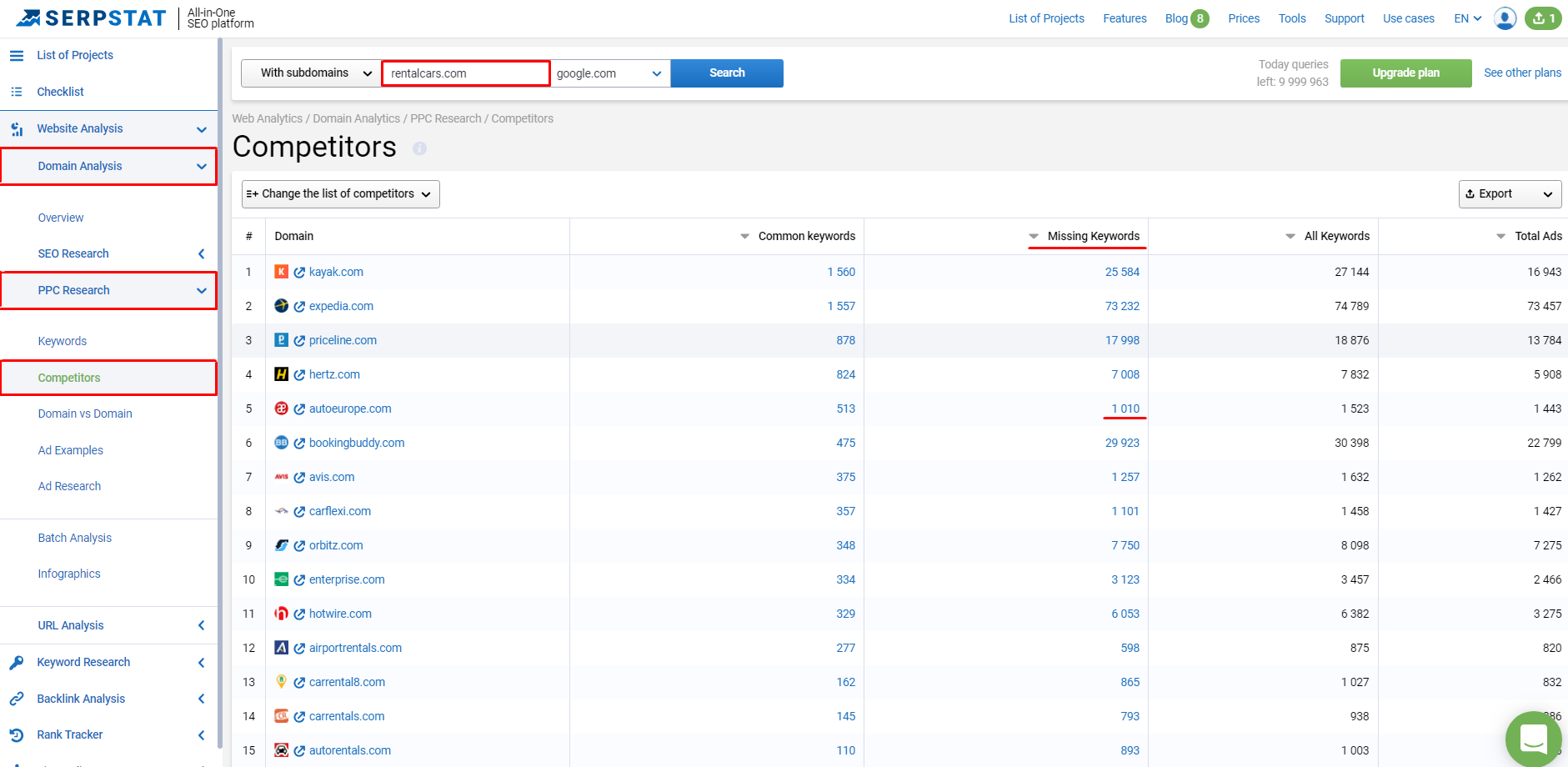The width and height of the screenshot is (1568, 767).
Task: Open Infographics page
Action: 69,574
